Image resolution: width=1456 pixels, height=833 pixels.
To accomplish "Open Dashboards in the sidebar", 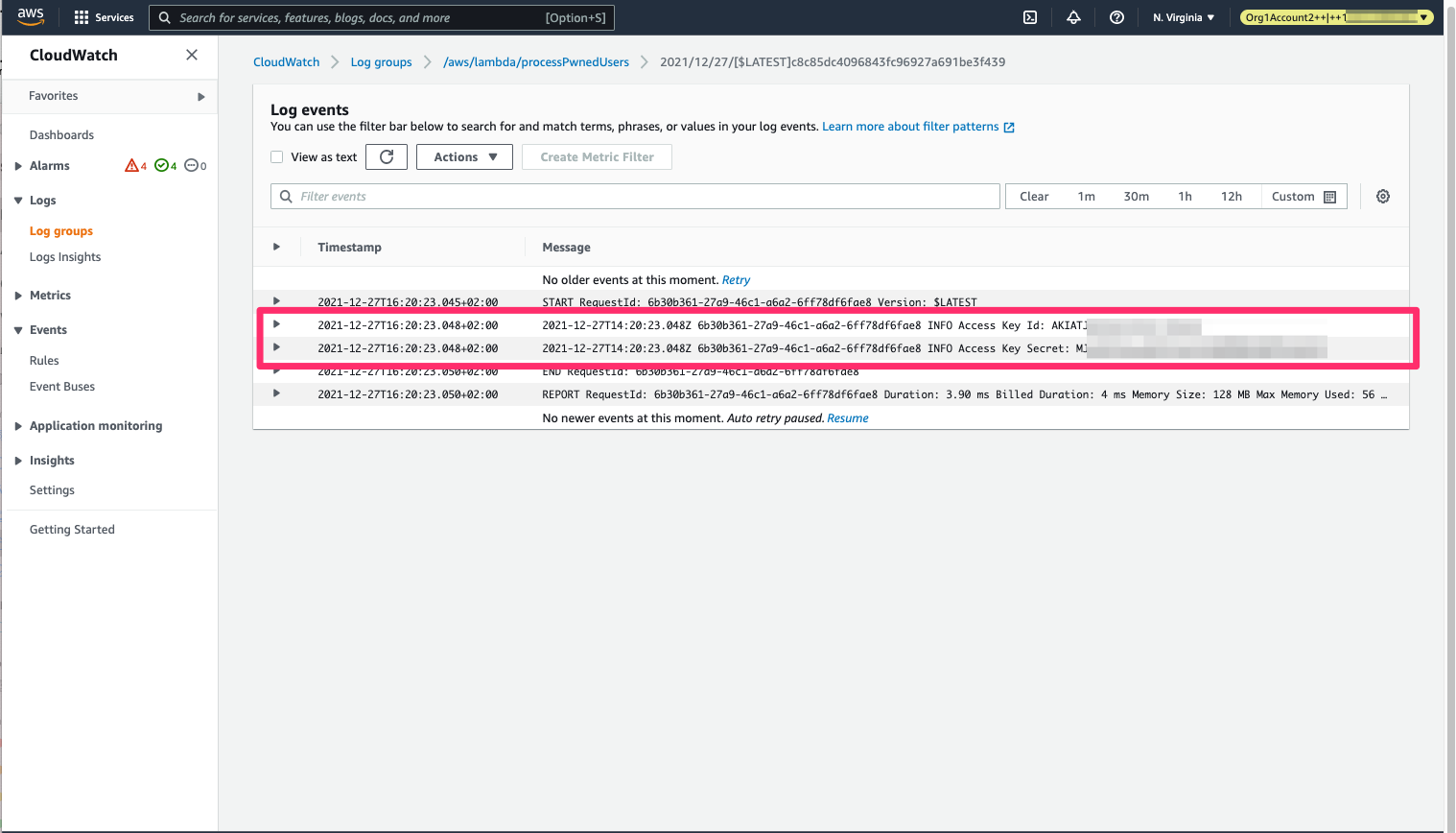I will (61, 135).
